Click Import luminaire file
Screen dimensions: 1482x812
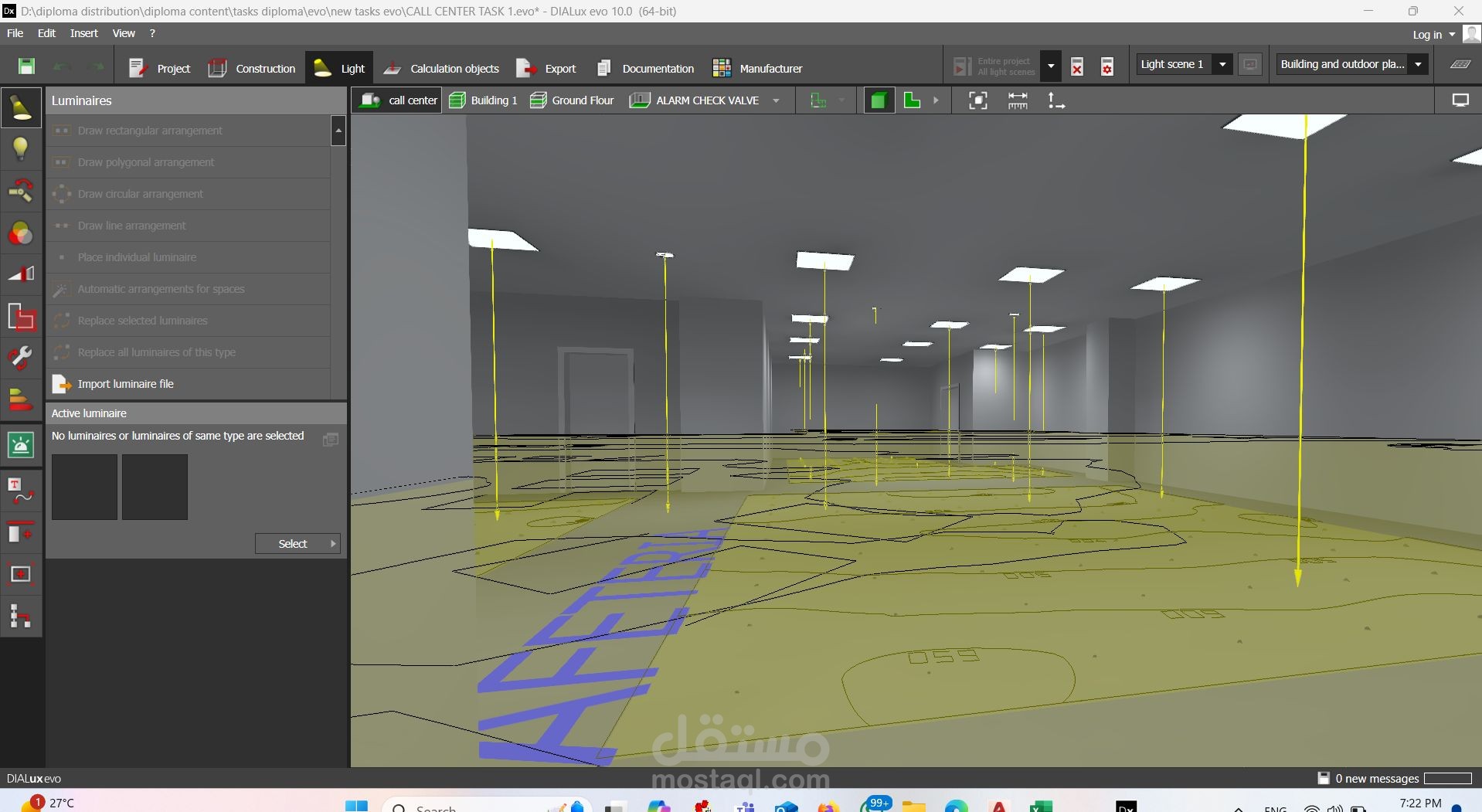pyautogui.click(x=125, y=384)
